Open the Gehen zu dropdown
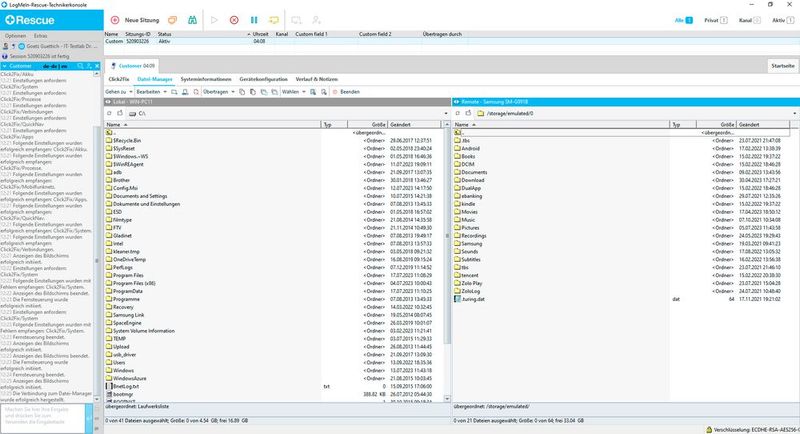This screenshot has height=434, width=800. point(118,91)
